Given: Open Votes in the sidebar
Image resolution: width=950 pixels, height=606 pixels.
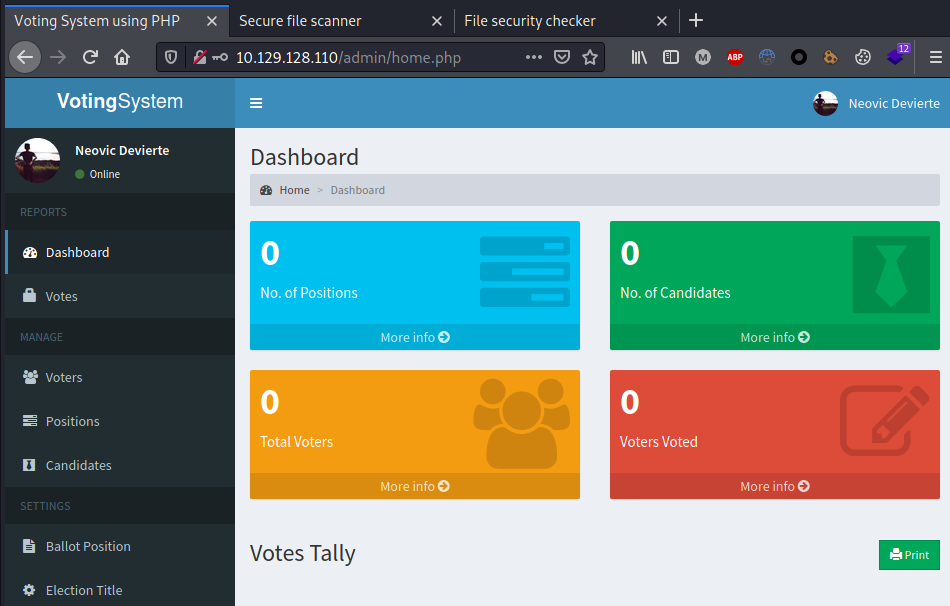Looking at the screenshot, I should (x=61, y=297).
